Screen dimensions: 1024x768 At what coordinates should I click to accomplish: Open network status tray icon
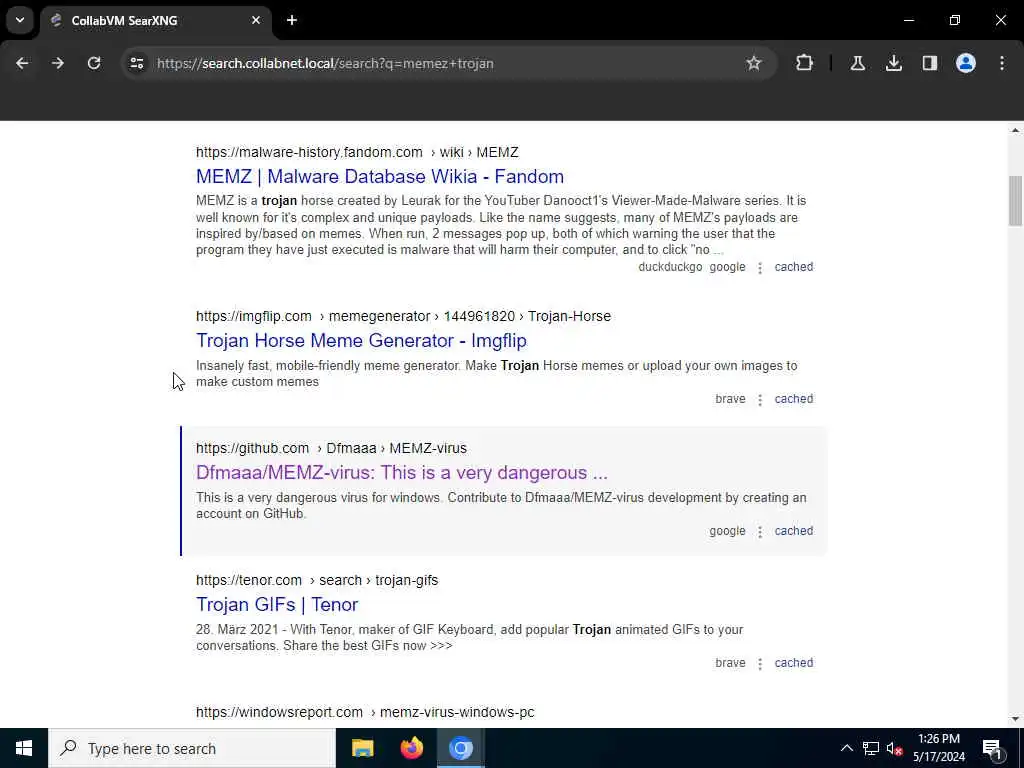[x=871, y=748]
